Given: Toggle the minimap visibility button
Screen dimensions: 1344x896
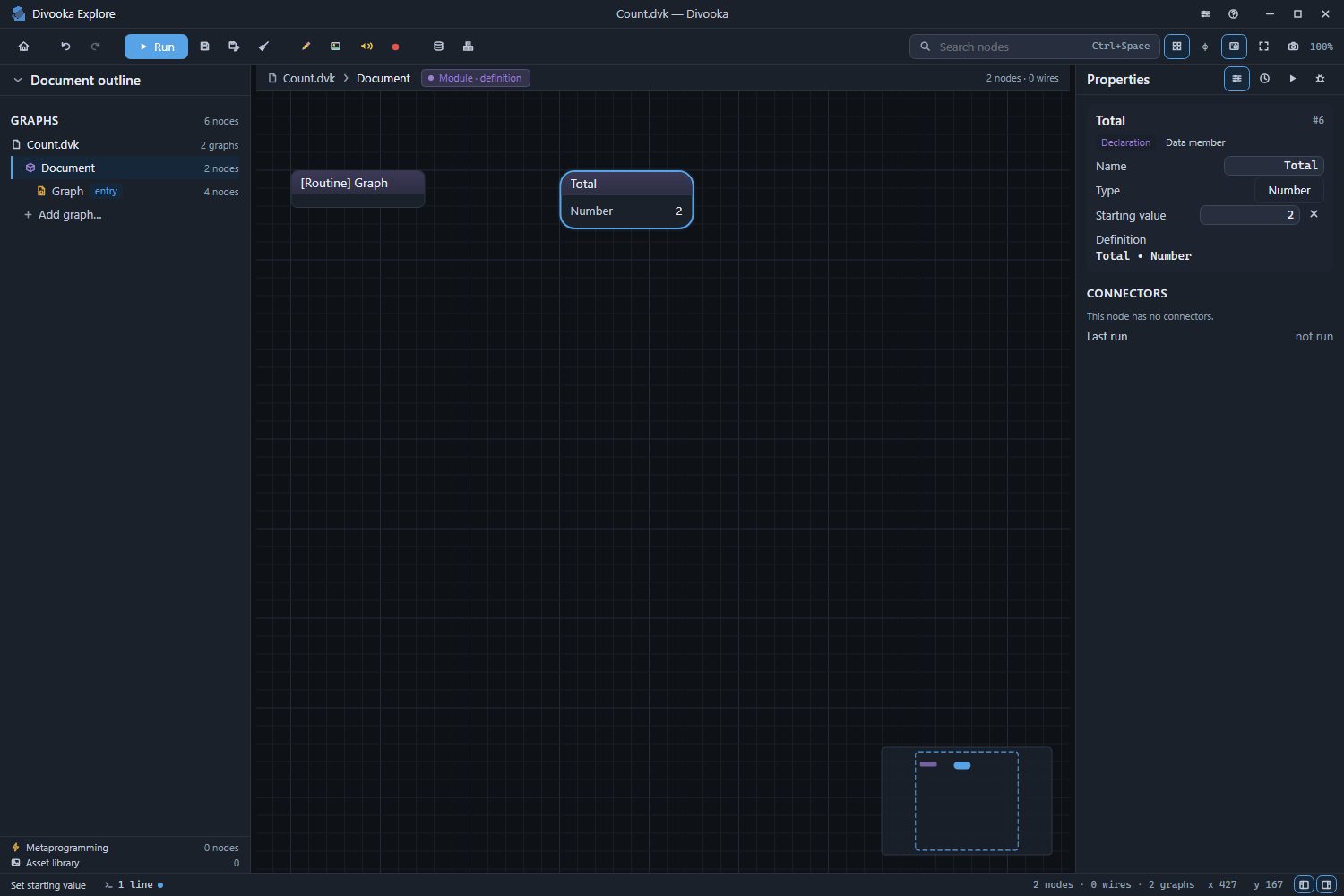Looking at the screenshot, I should tap(1234, 47).
